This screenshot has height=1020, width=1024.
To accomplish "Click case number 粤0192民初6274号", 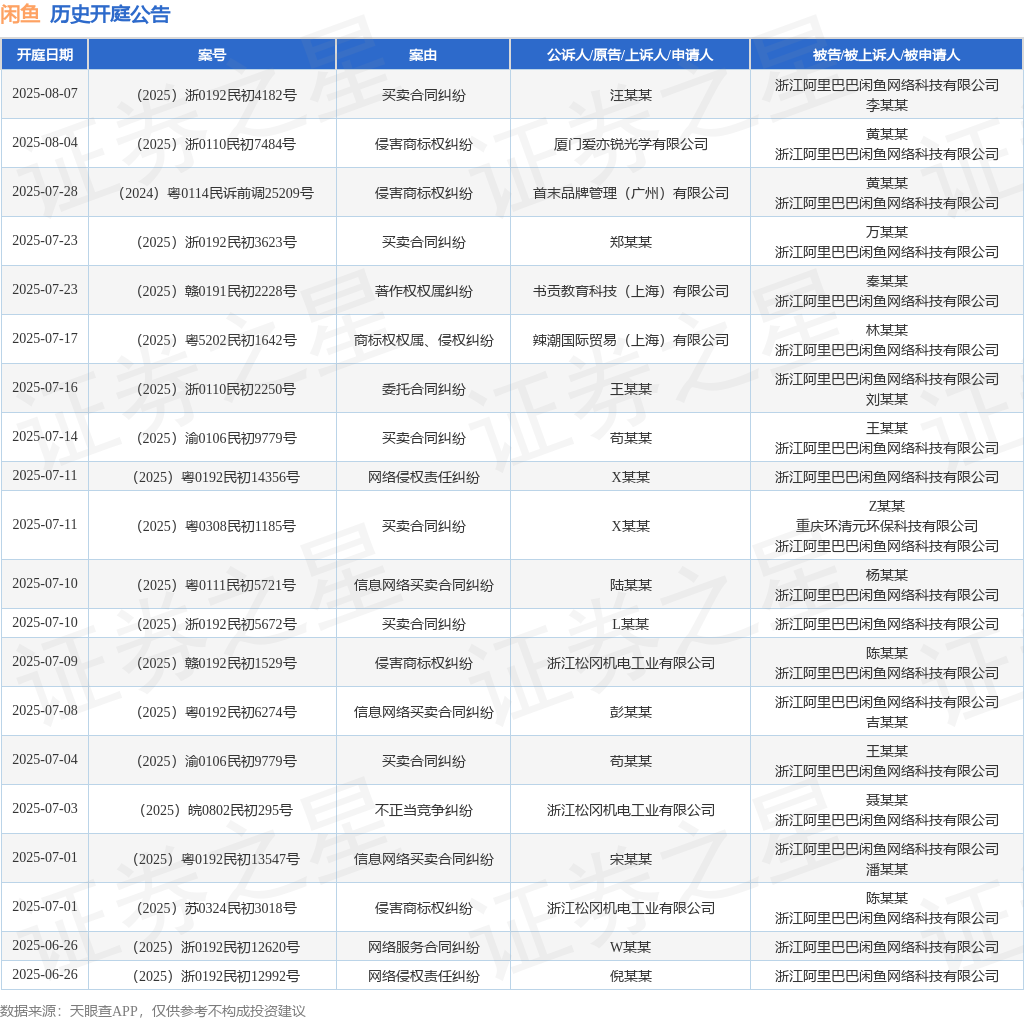I will click(x=216, y=712).
